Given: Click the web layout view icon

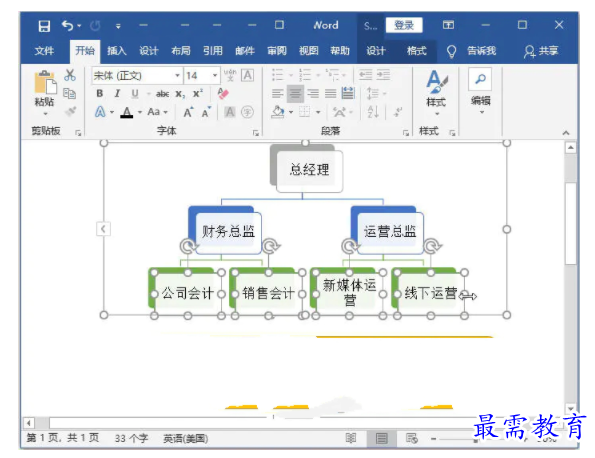Looking at the screenshot, I should pos(412,438).
